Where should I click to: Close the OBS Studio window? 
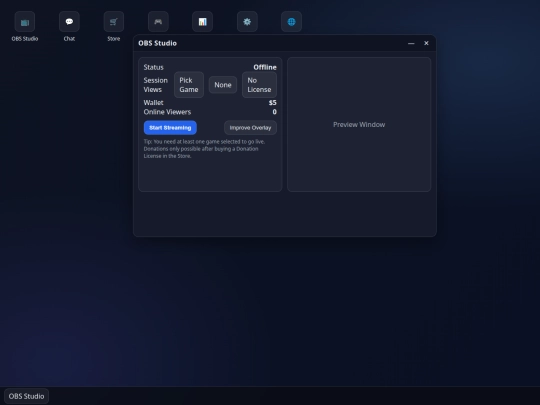coord(426,43)
